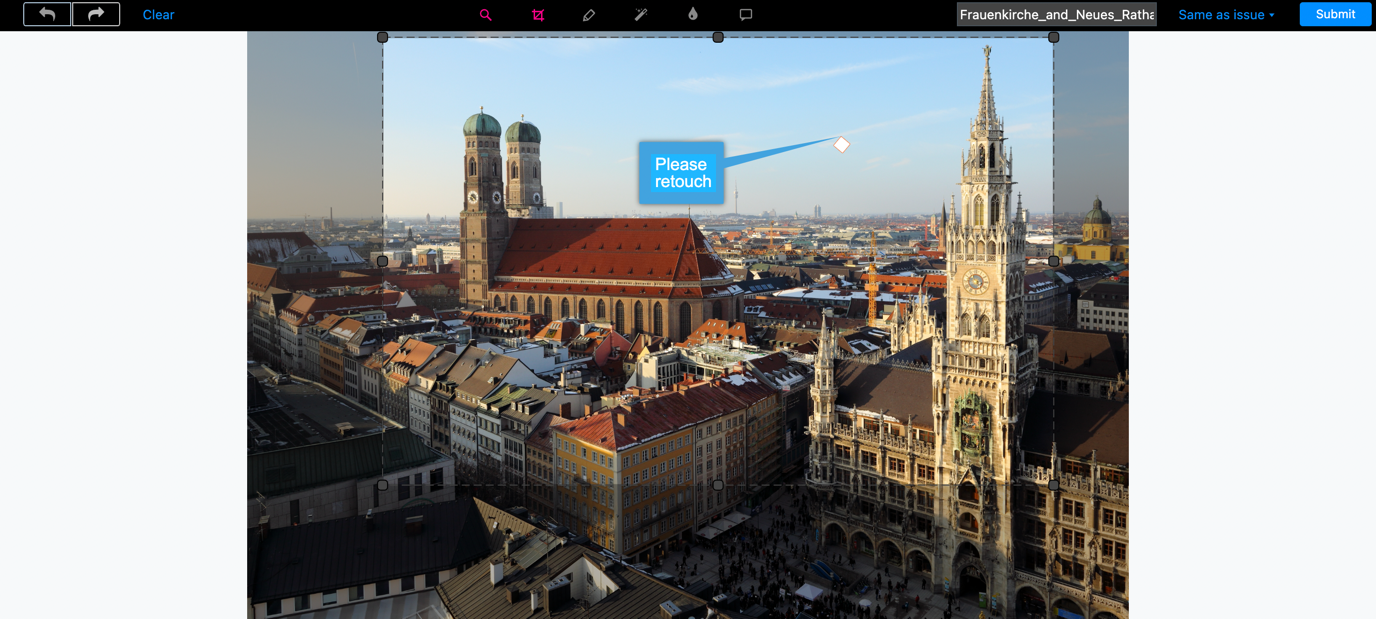Grab the bottom-center crop handle
Image resolution: width=1376 pixels, height=619 pixels.
tap(717, 484)
